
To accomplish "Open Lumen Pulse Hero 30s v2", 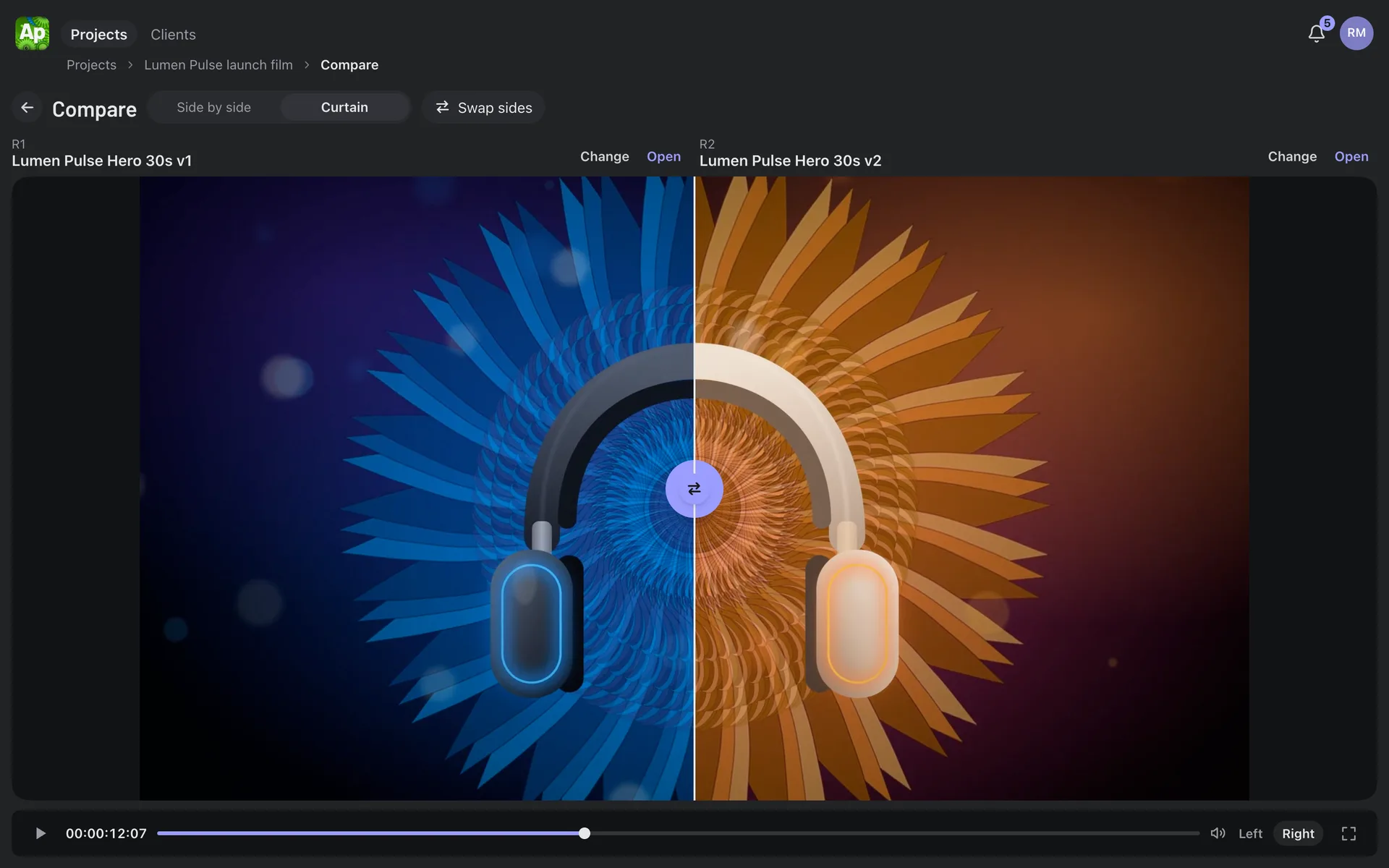I will 1351,156.
